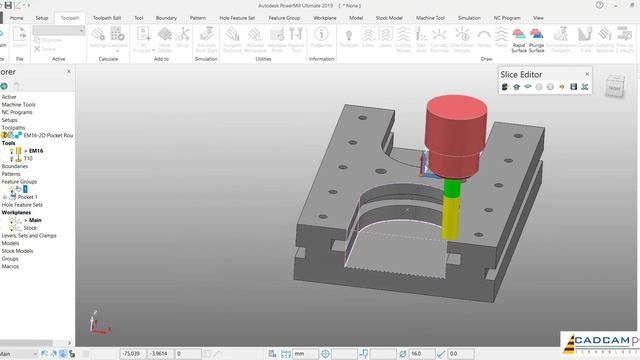This screenshot has height=360, width=640.
Task: Open the Boundary ribbon tab
Action: (x=166, y=18)
